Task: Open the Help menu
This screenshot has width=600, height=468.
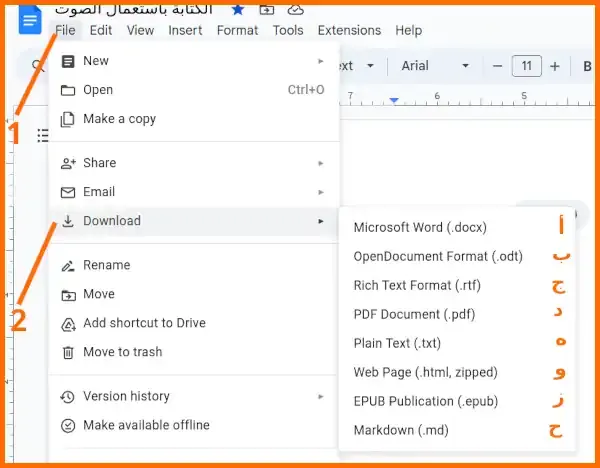Action: (x=408, y=30)
